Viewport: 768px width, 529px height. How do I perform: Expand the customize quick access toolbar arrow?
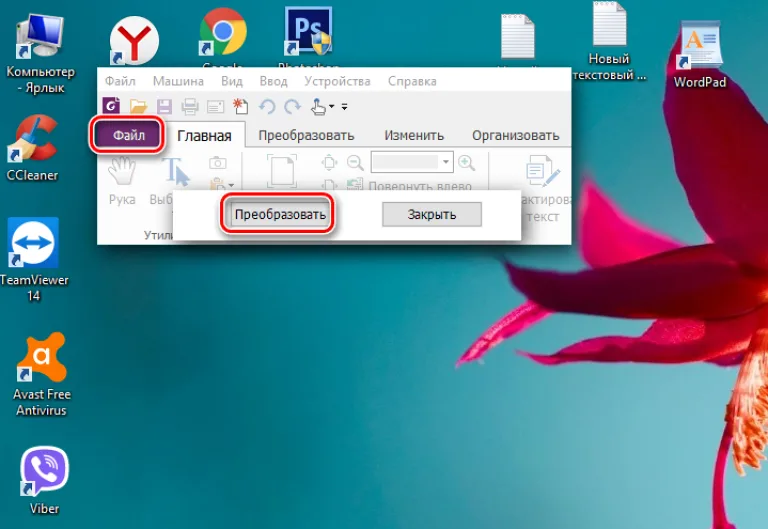(344, 106)
